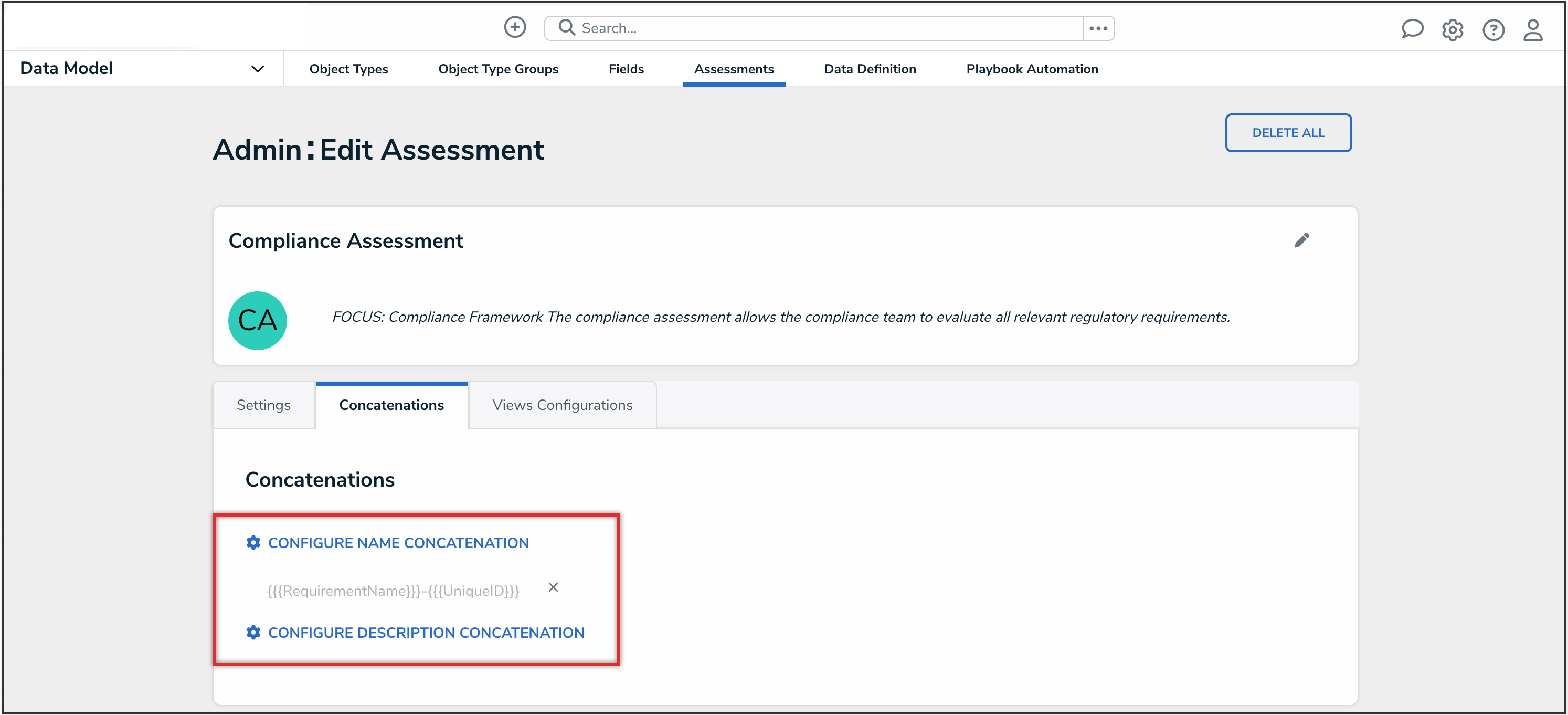Open the user profile icon
Image resolution: width=1568 pixels, height=715 pixels.
tap(1532, 29)
